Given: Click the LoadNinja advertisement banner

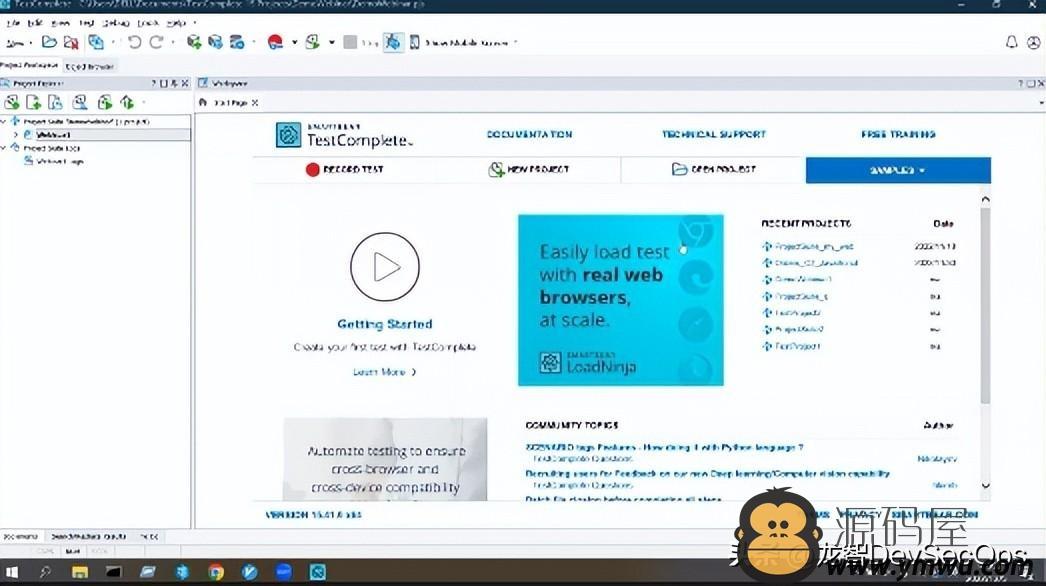Looking at the screenshot, I should point(620,300).
